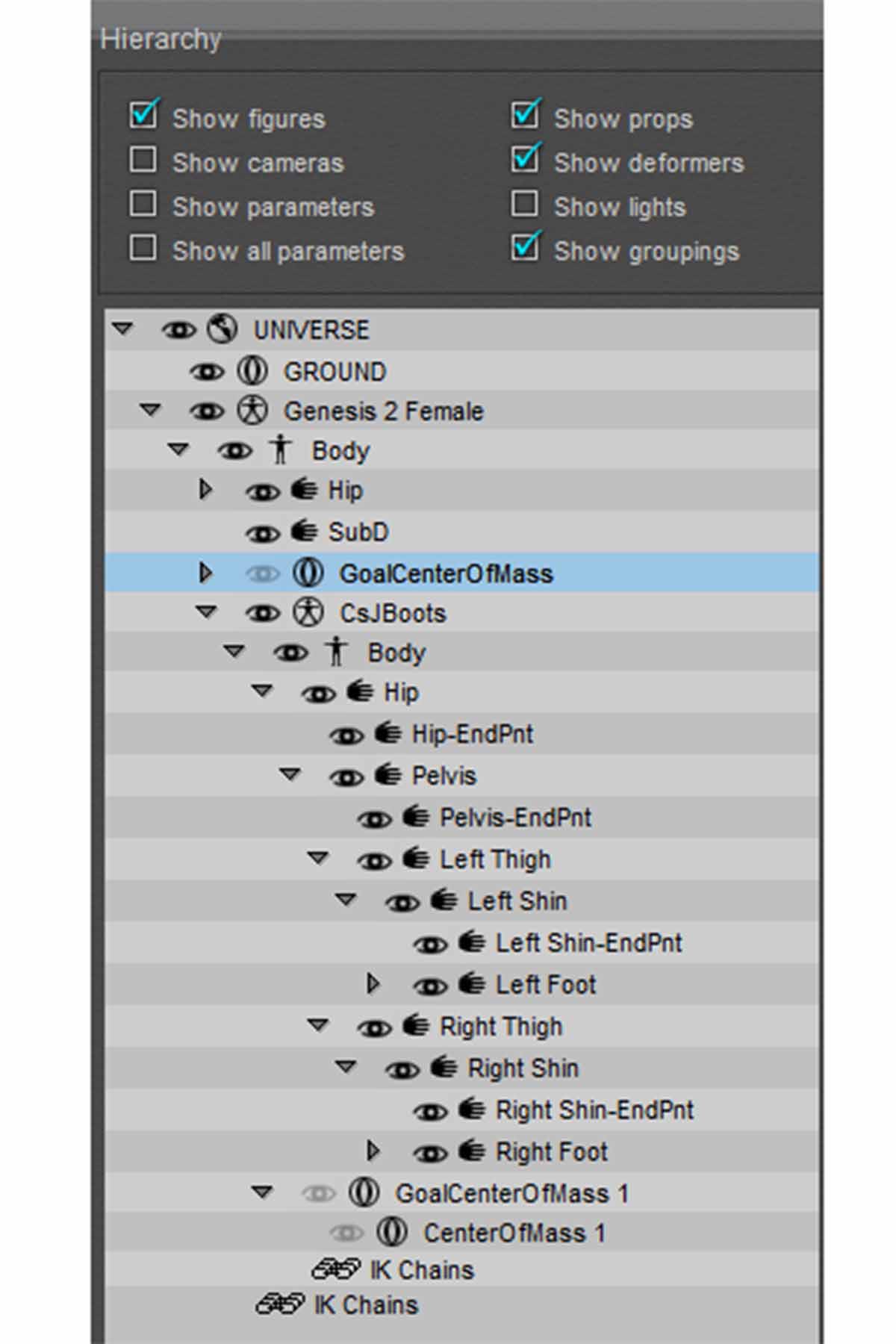
Task: Click the GROUND prop icon
Action: point(252,371)
